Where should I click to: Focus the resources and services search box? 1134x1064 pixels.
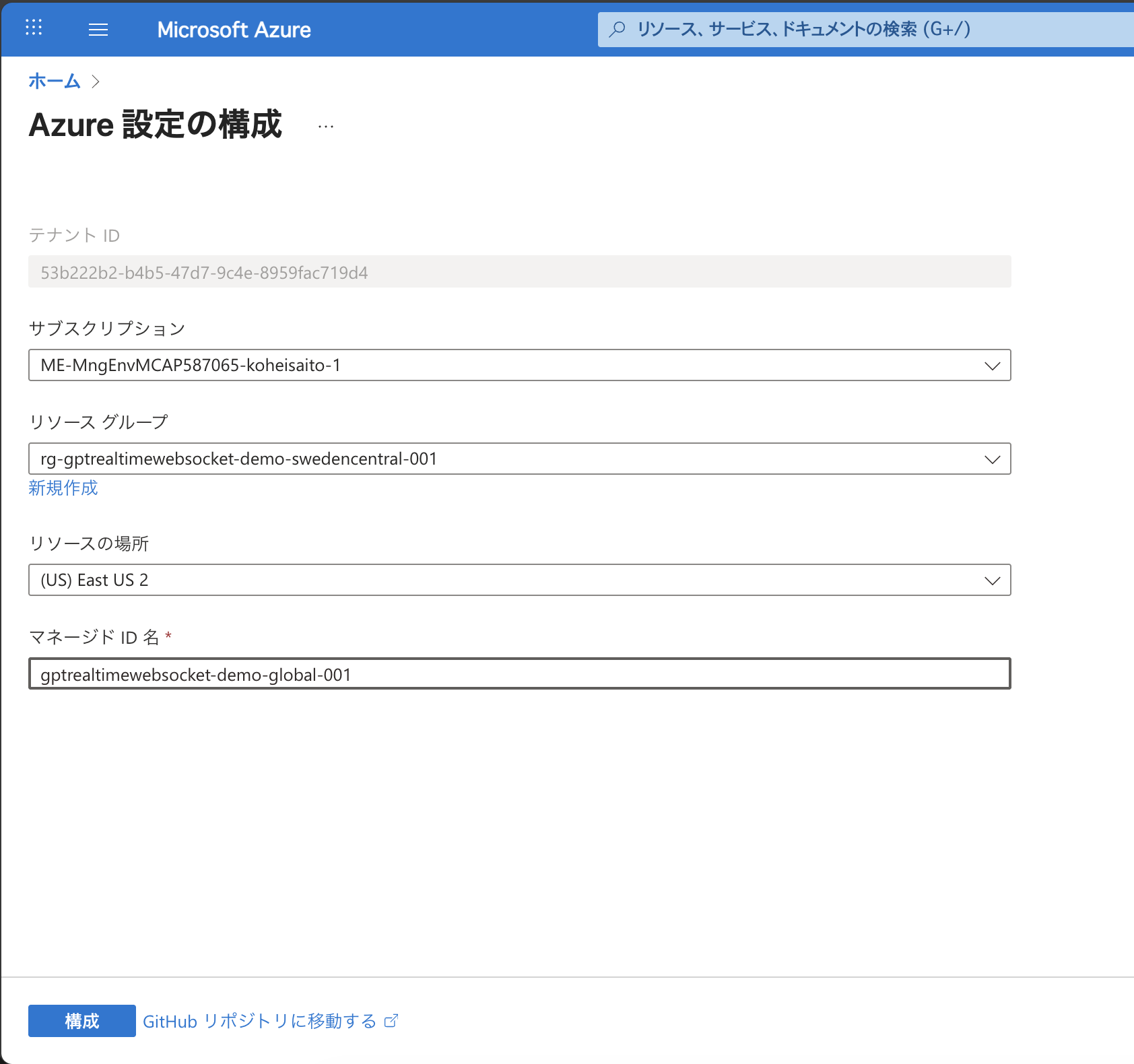[866, 29]
